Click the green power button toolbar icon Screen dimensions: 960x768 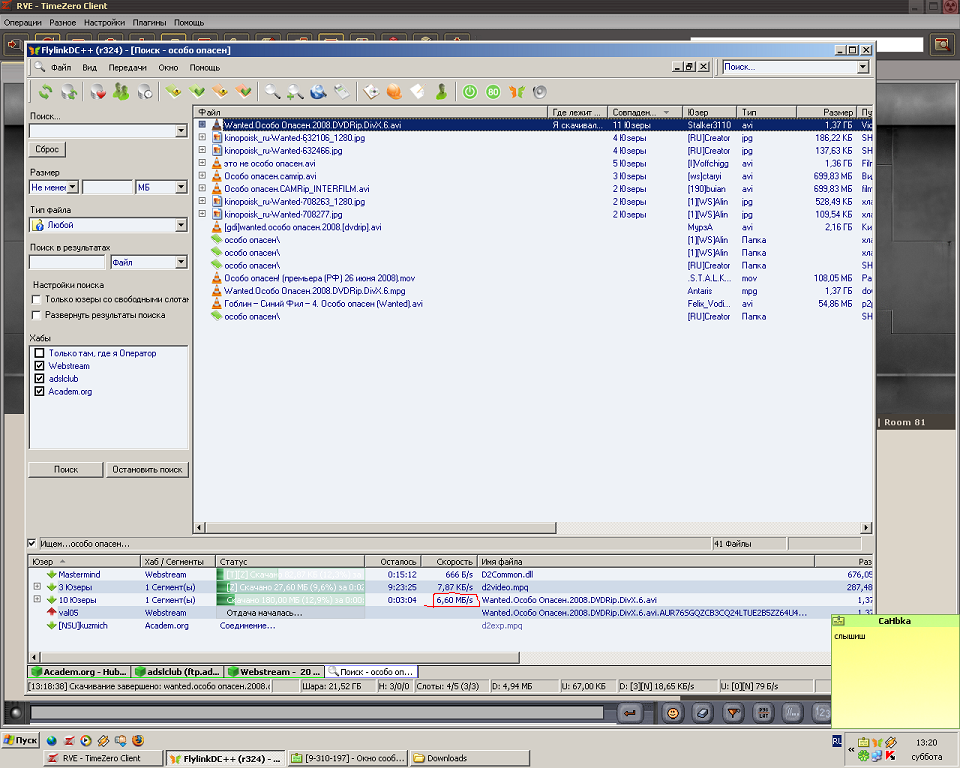(470, 92)
